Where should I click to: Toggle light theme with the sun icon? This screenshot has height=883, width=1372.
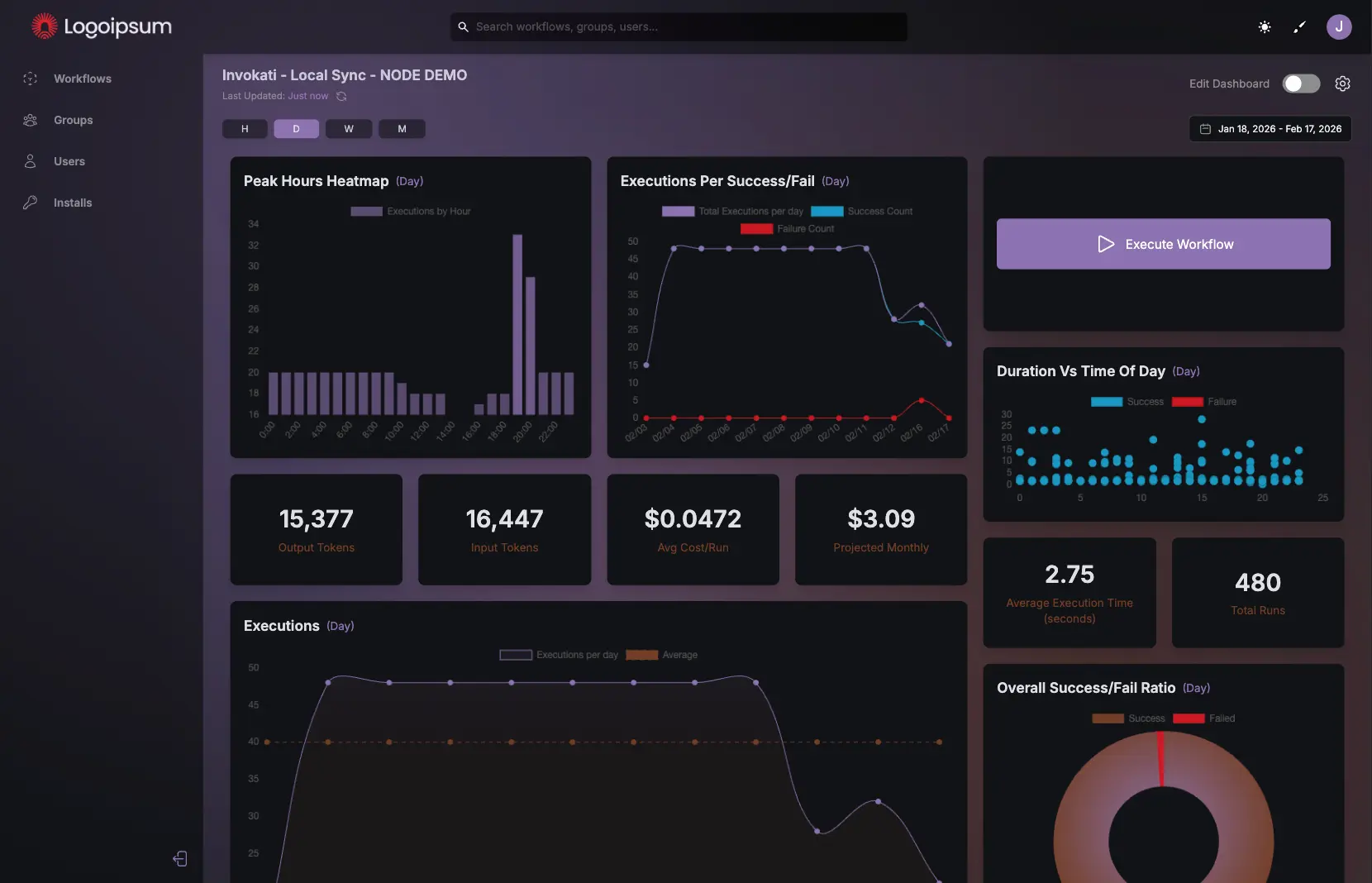[x=1265, y=26]
